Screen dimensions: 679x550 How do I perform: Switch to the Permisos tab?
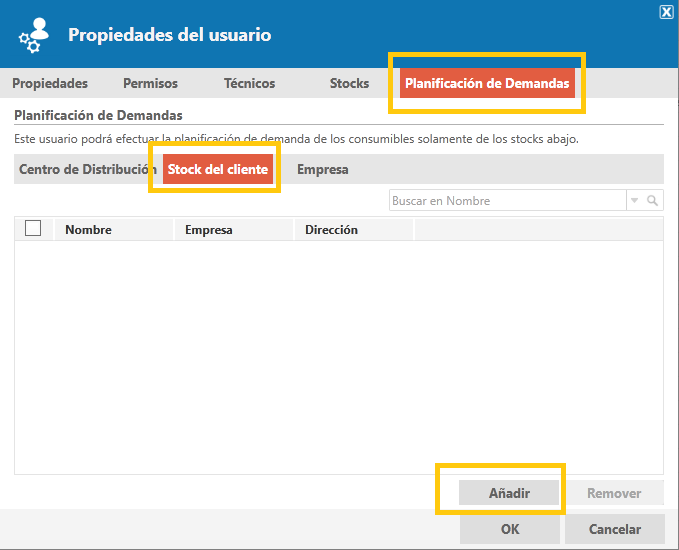click(150, 83)
